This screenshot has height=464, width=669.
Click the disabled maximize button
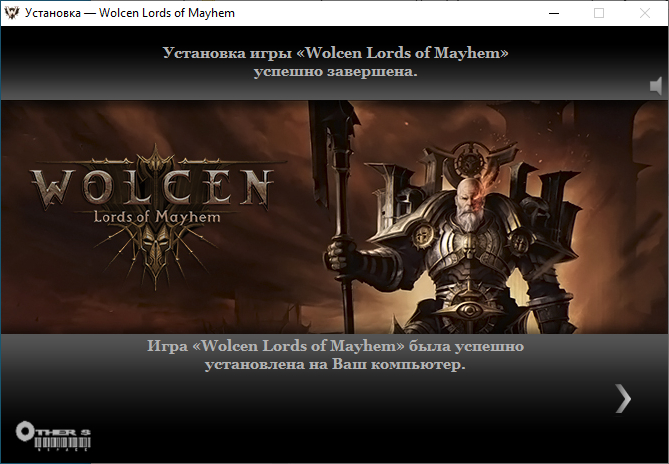pyautogui.click(x=599, y=13)
